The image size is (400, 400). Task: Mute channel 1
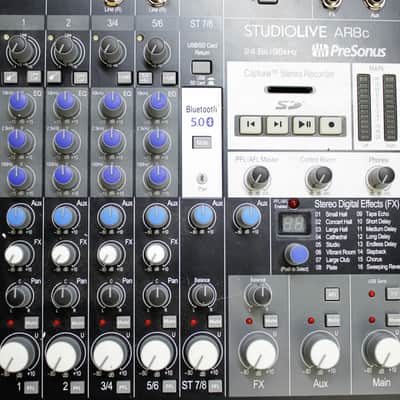[32, 323]
